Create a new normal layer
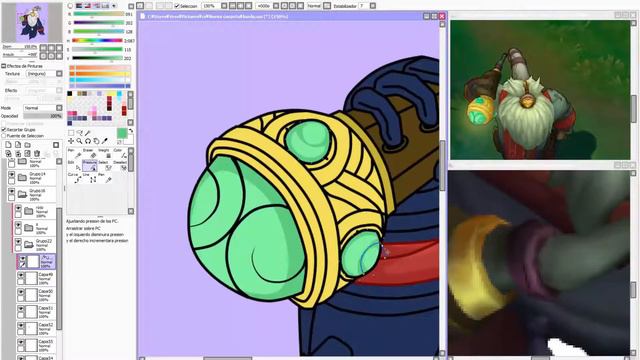This screenshot has width=640, height=360. point(8,145)
